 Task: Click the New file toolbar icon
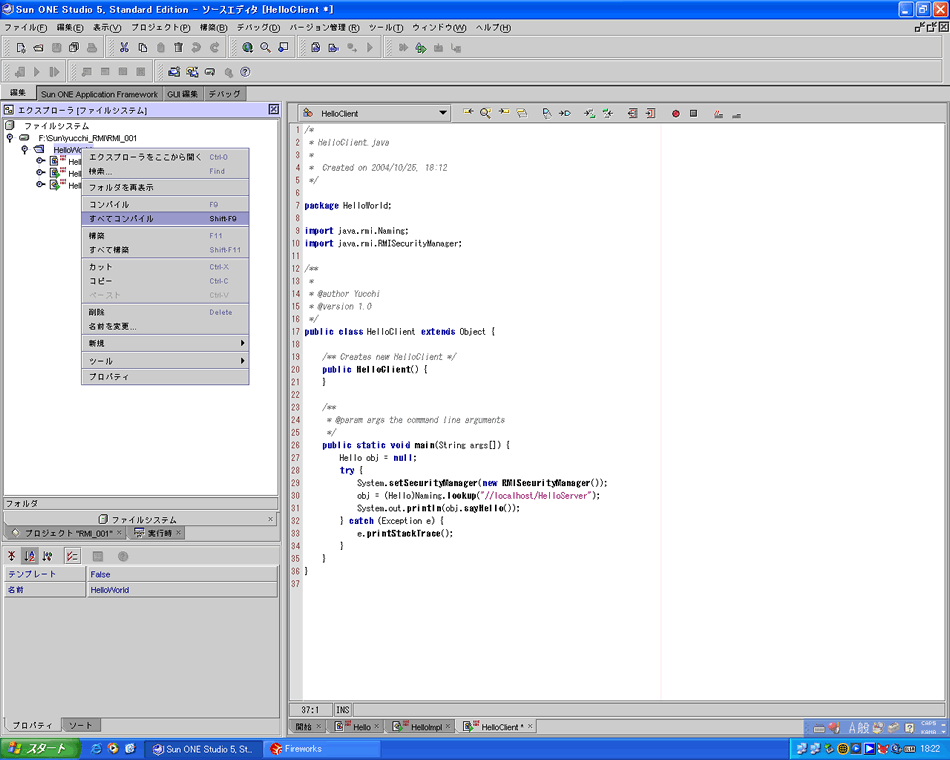pos(21,47)
